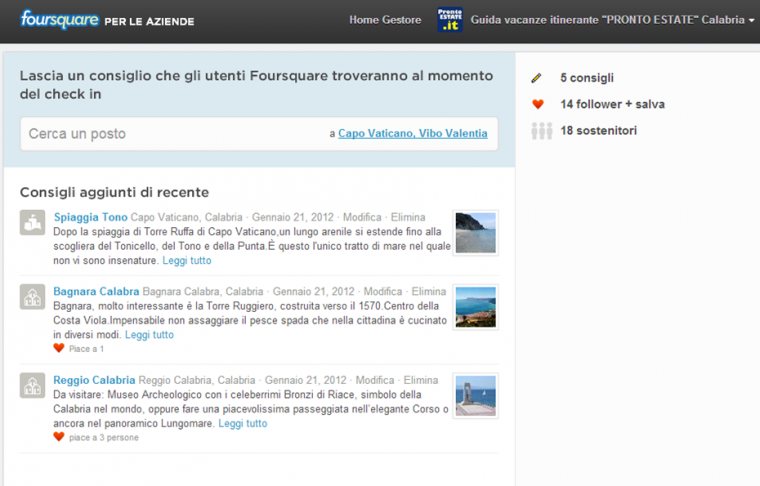Click the heart icon beside 14 follower

click(x=538, y=104)
